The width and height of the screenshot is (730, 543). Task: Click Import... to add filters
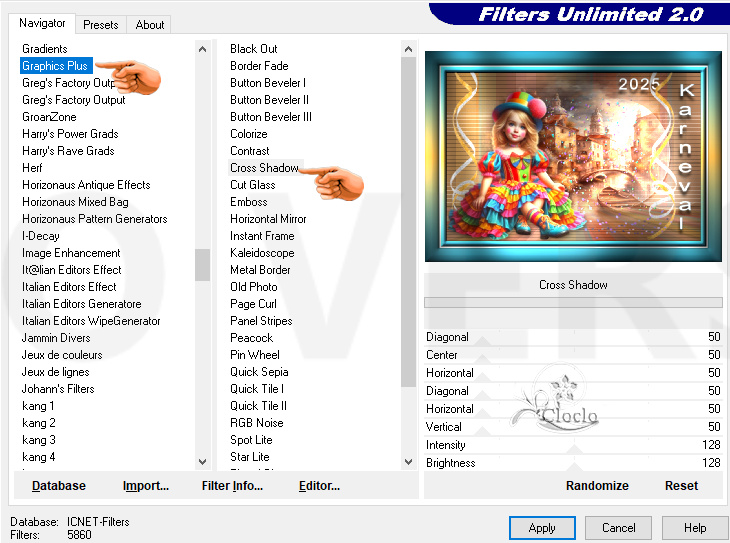pyautogui.click(x=146, y=486)
